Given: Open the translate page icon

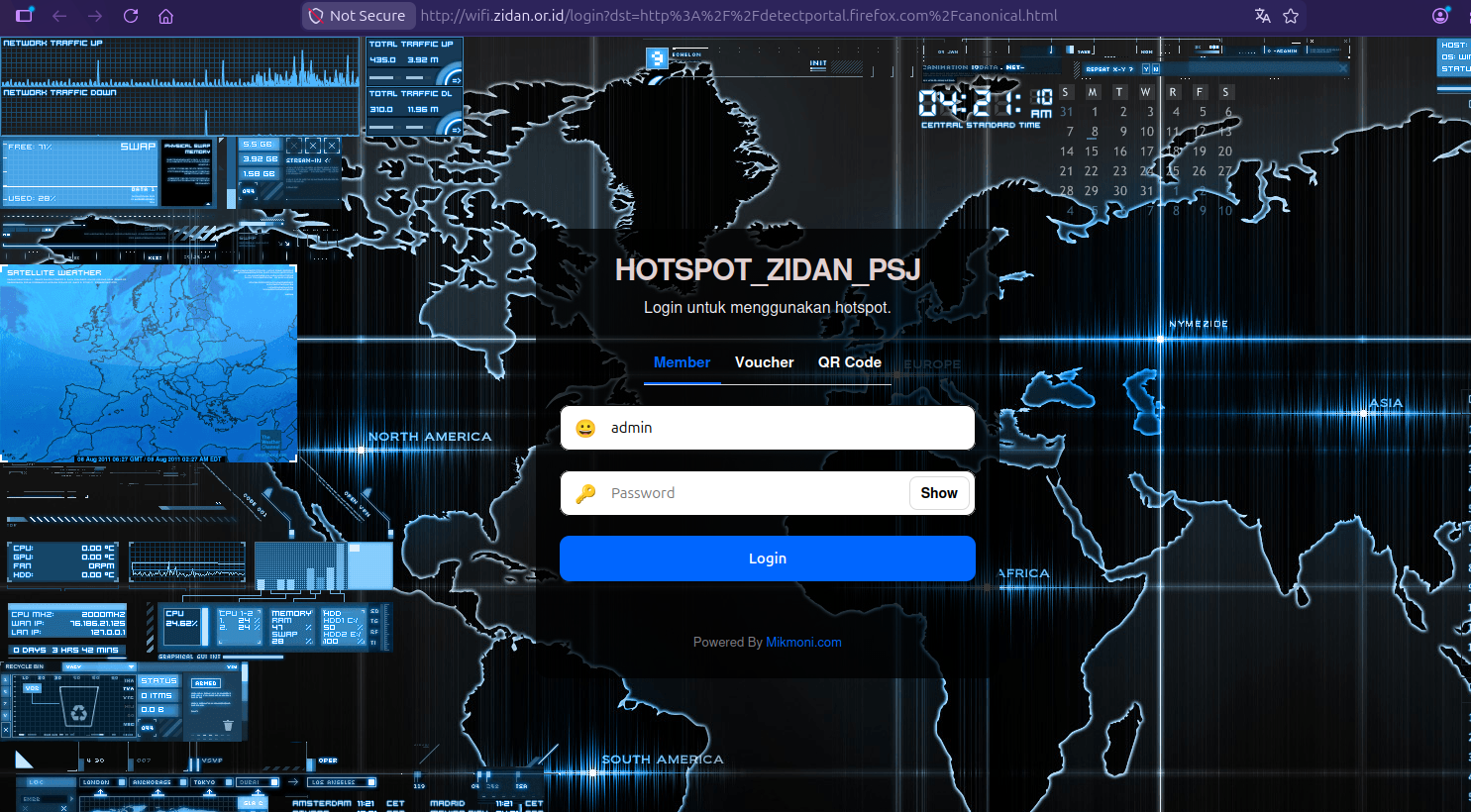Looking at the screenshot, I should (x=1262, y=16).
